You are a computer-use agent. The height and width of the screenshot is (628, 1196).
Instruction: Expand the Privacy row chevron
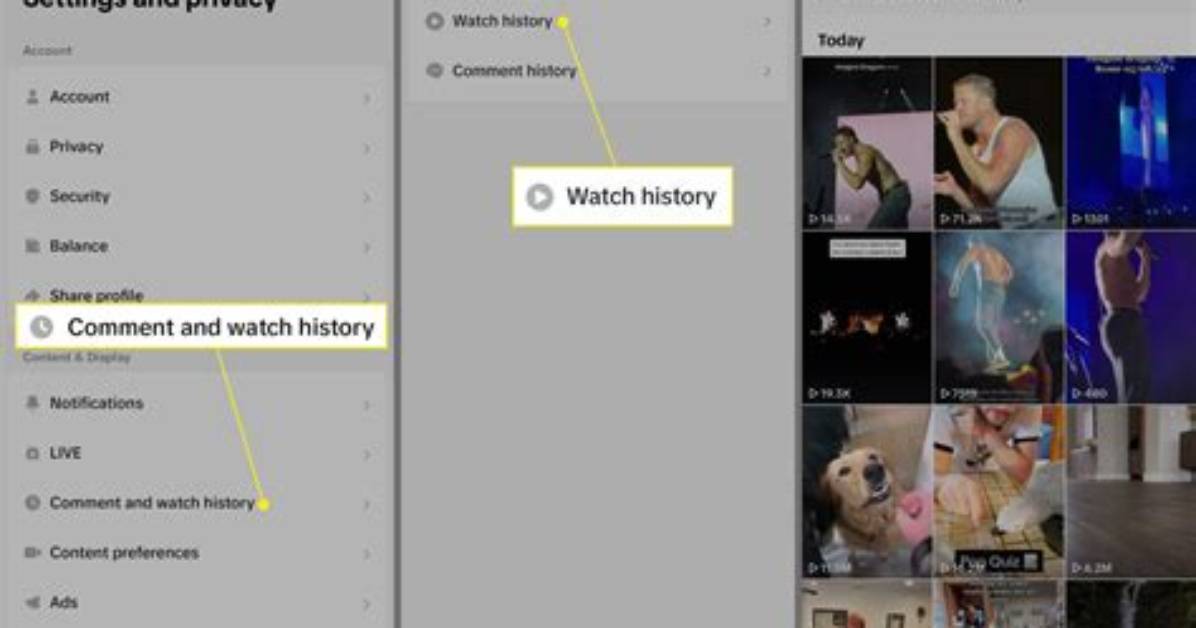[x=367, y=148]
